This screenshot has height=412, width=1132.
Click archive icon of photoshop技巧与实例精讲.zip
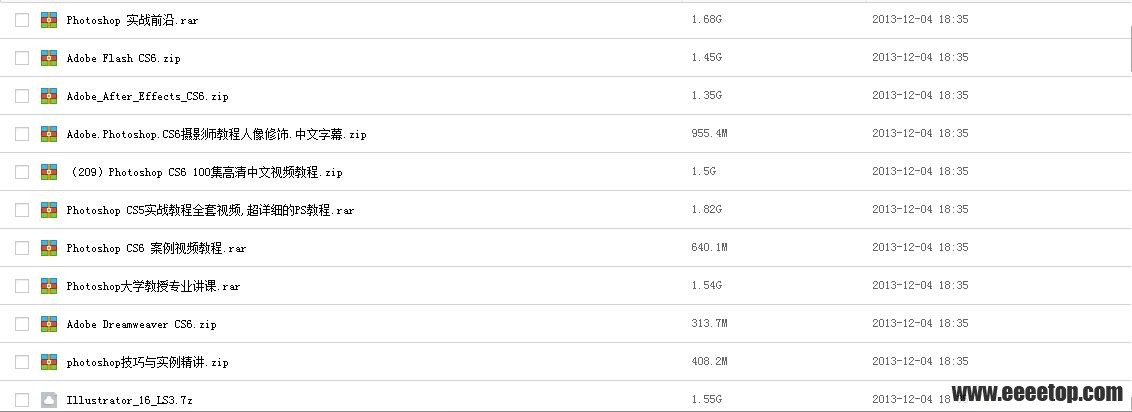[49, 361]
